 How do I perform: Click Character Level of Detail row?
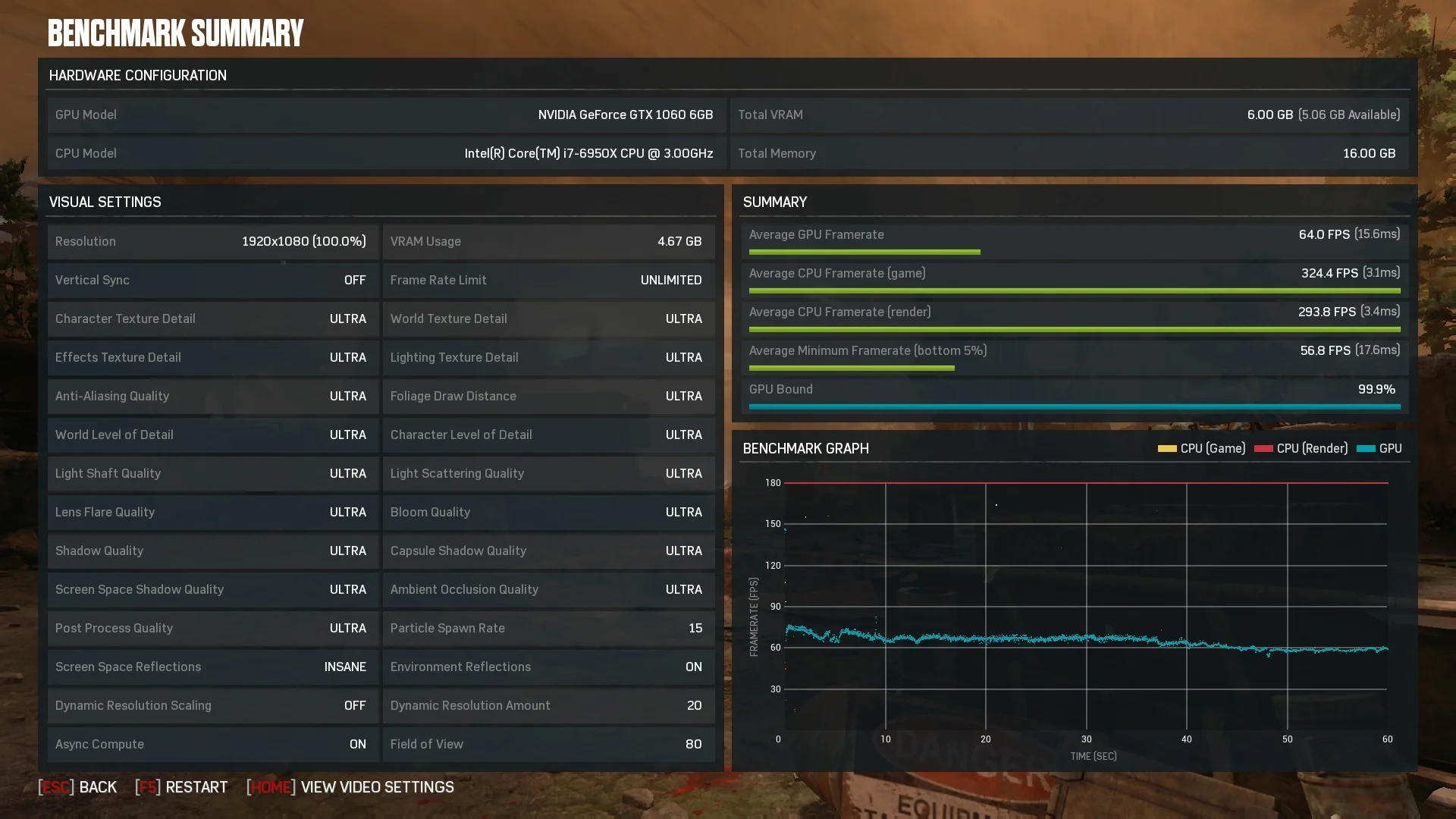(x=549, y=435)
